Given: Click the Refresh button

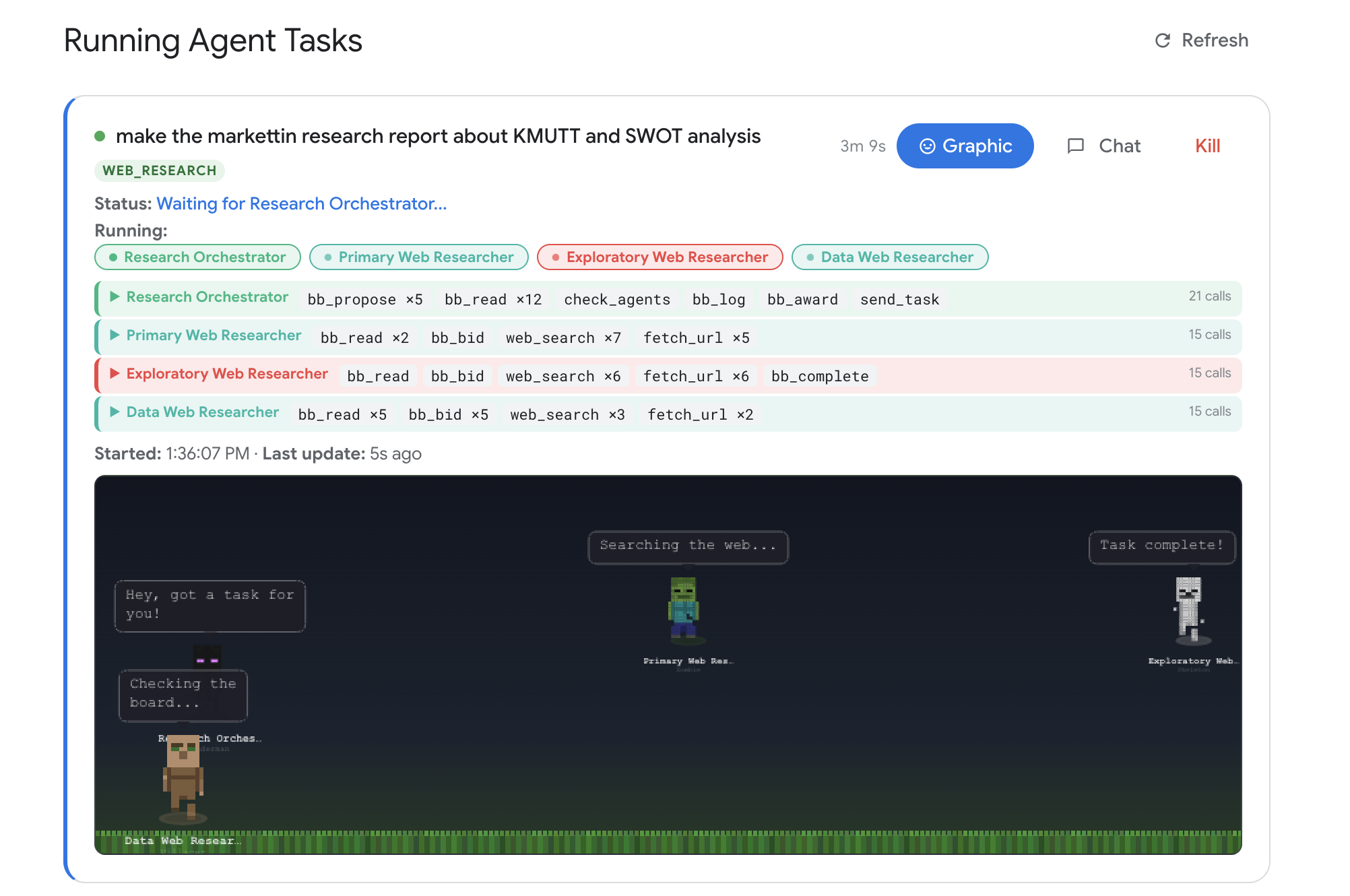Looking at the screenshot, I should point(1201,40).
